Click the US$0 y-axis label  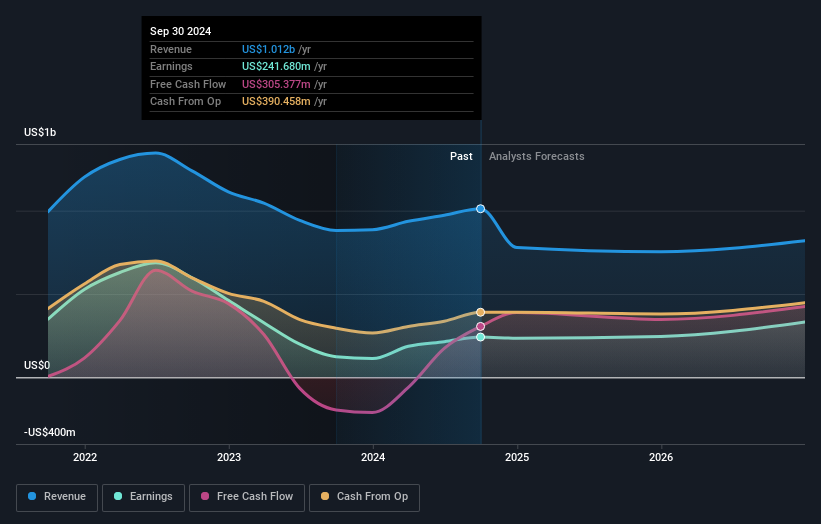[x=37, y=365]
